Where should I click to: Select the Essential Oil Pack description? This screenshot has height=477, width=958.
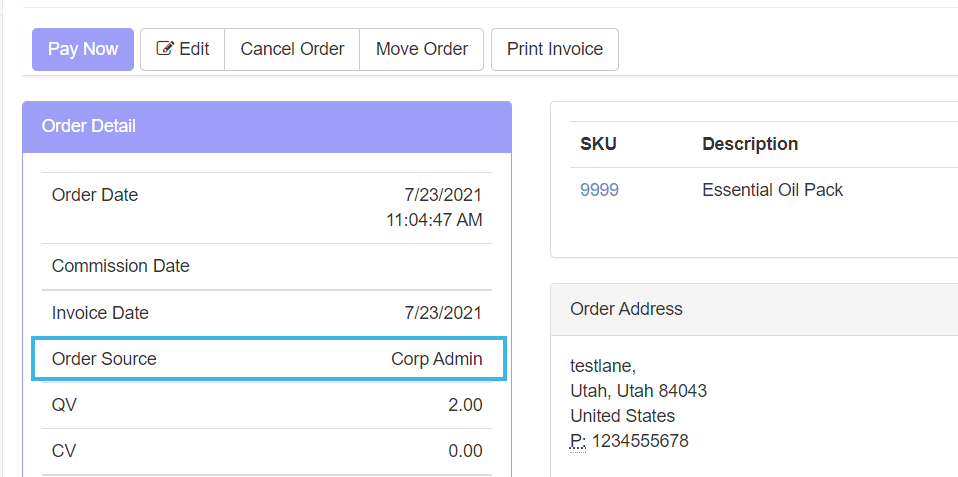click(x=772, y=190)
